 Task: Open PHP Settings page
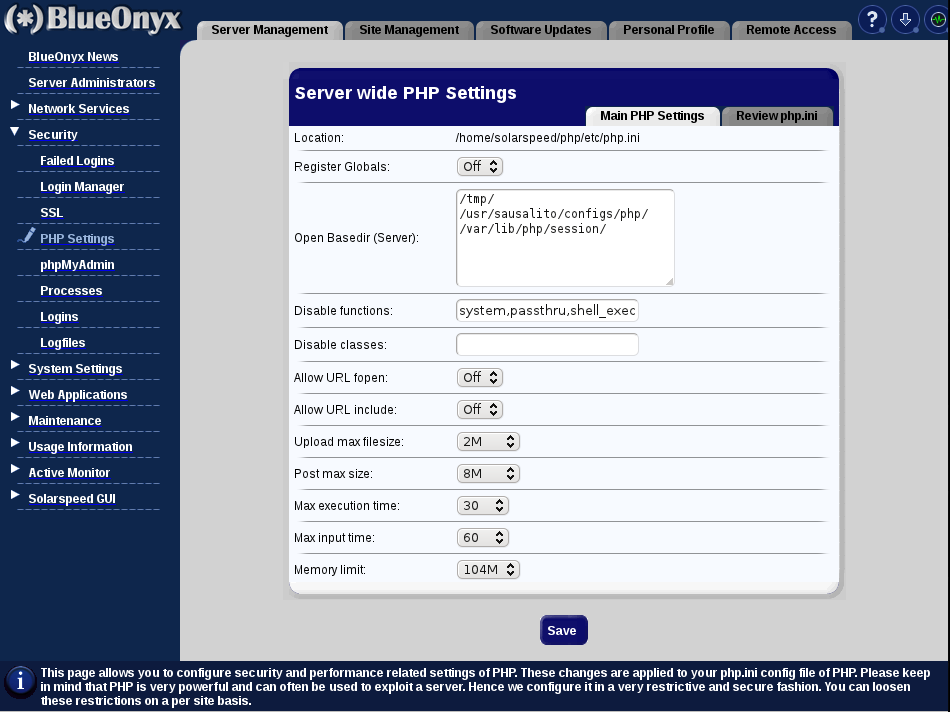[x=77, y=239]
